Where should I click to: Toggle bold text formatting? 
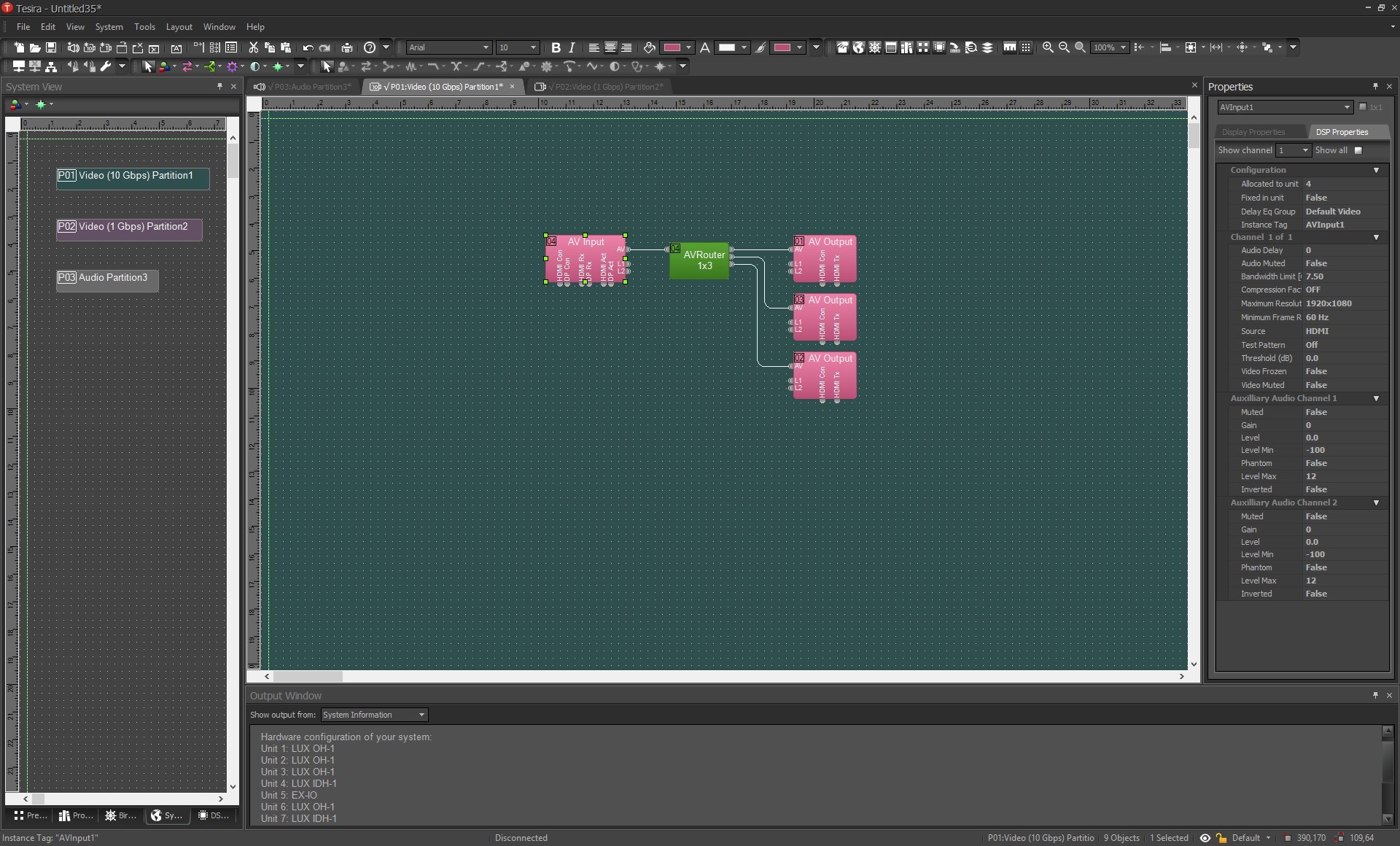[556, 47]
